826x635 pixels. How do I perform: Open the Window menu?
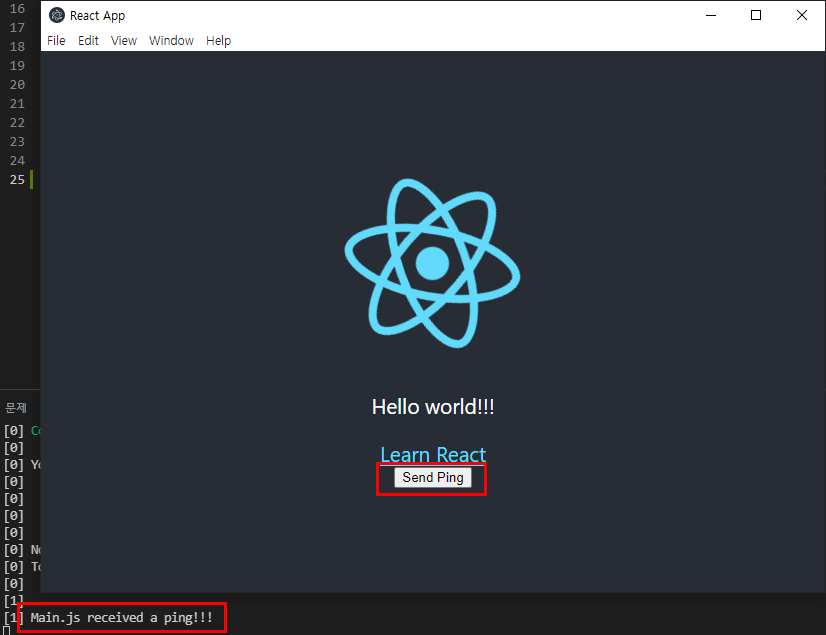point(171,41)
